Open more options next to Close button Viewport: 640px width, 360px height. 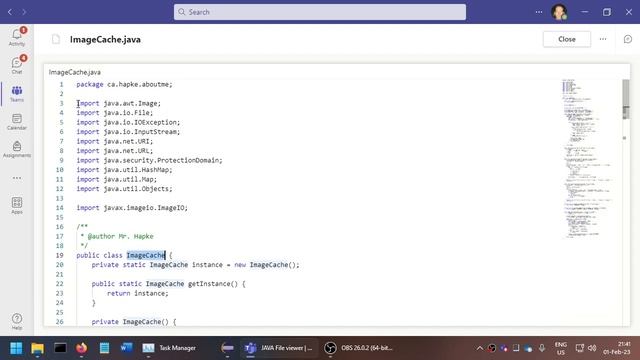[x=603, y=39]
